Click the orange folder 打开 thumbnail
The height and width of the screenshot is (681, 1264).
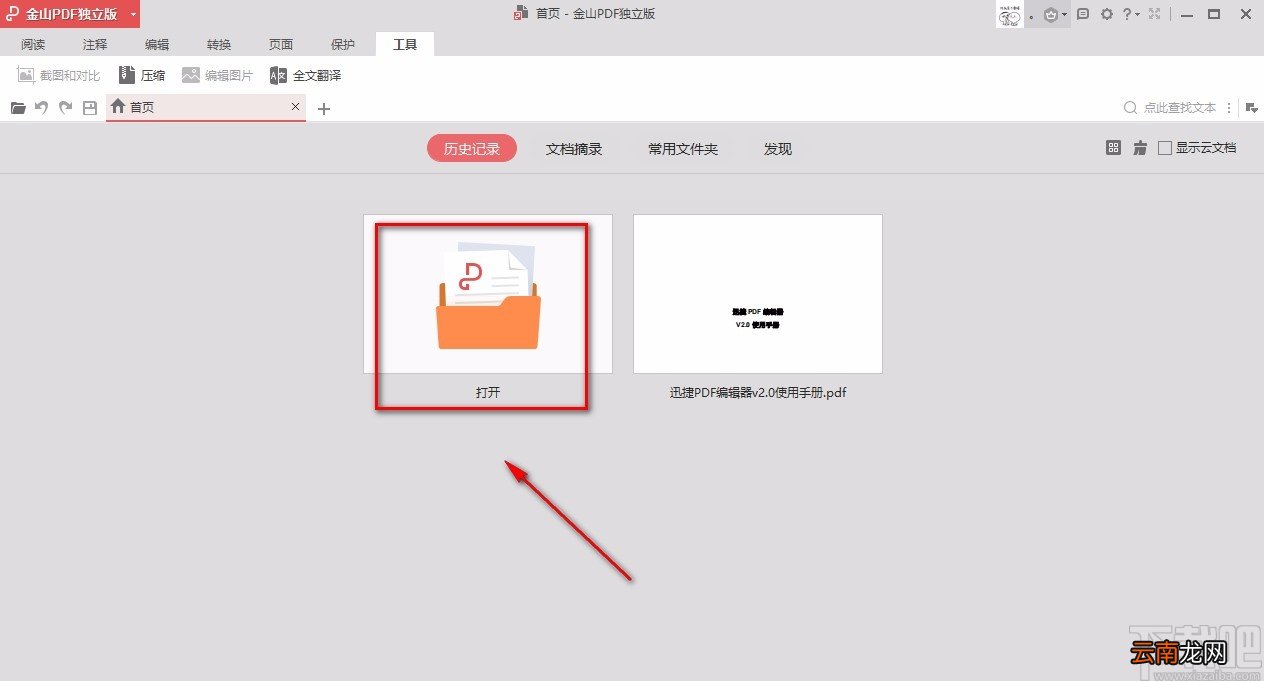pos(488,294)
